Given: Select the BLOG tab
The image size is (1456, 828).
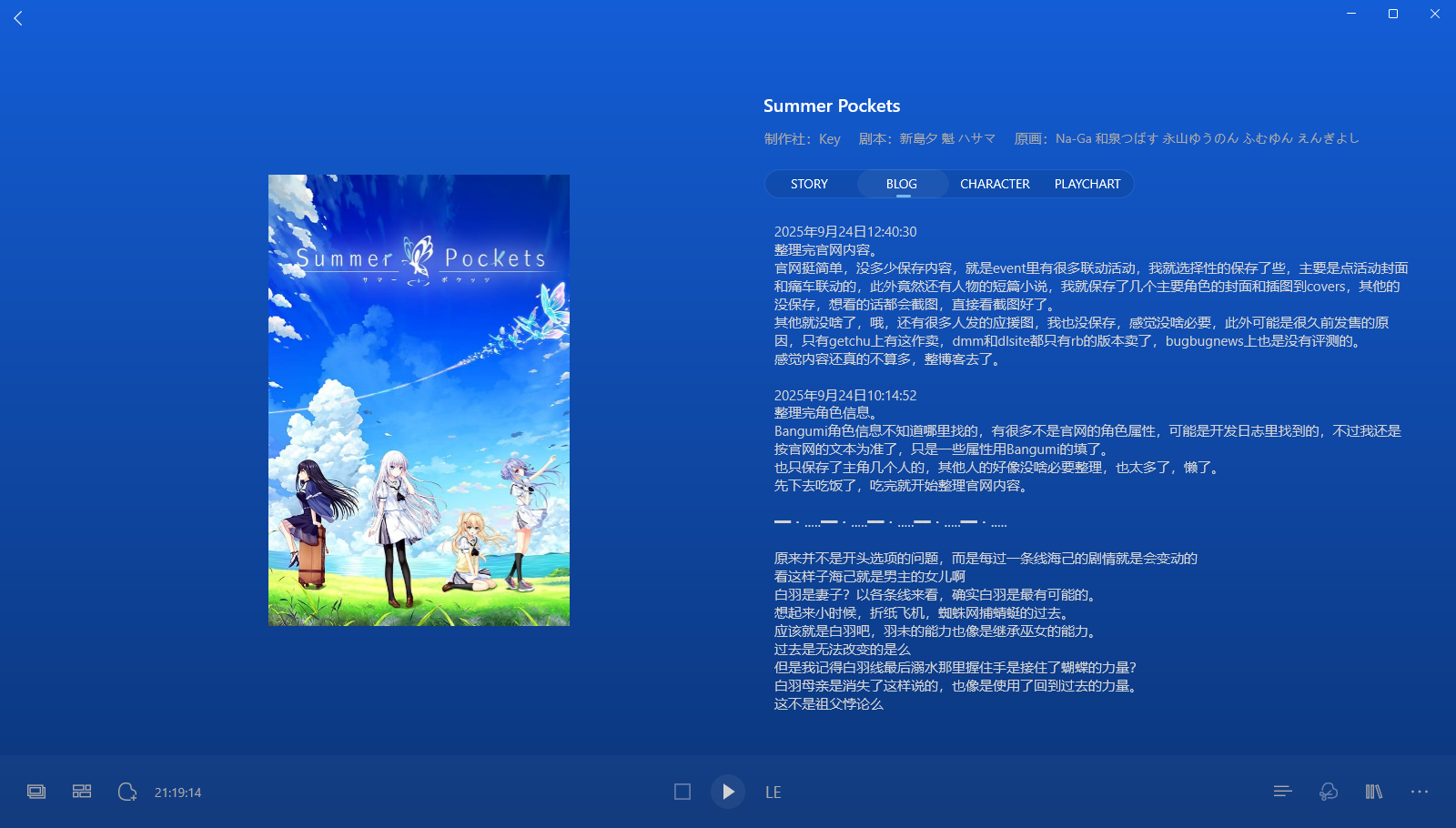Looking at the screenshot, I should coord(902,184).
